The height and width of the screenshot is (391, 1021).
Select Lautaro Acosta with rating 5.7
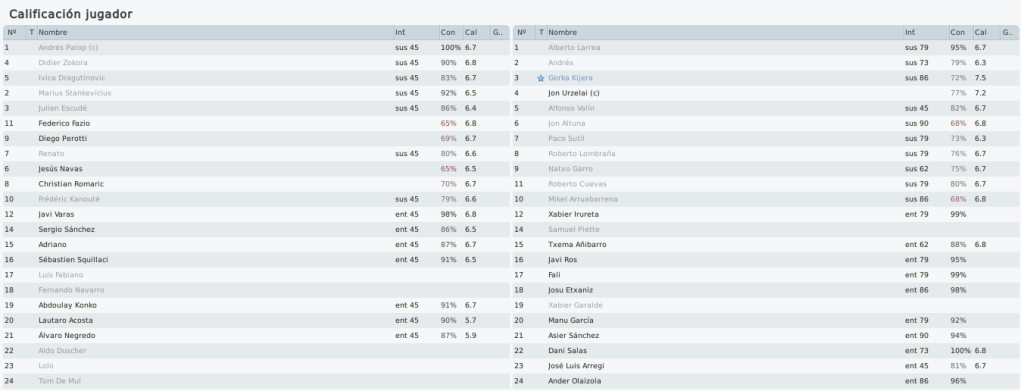click(256, 321)
